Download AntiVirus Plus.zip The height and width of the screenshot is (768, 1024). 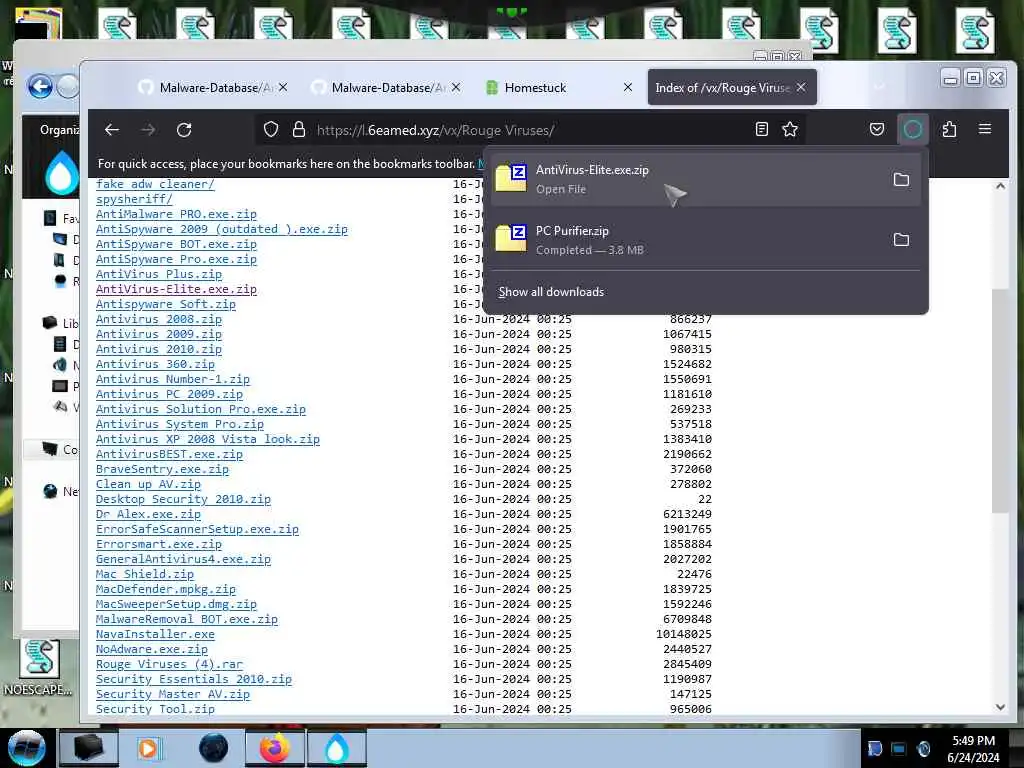tap(159, 274)
